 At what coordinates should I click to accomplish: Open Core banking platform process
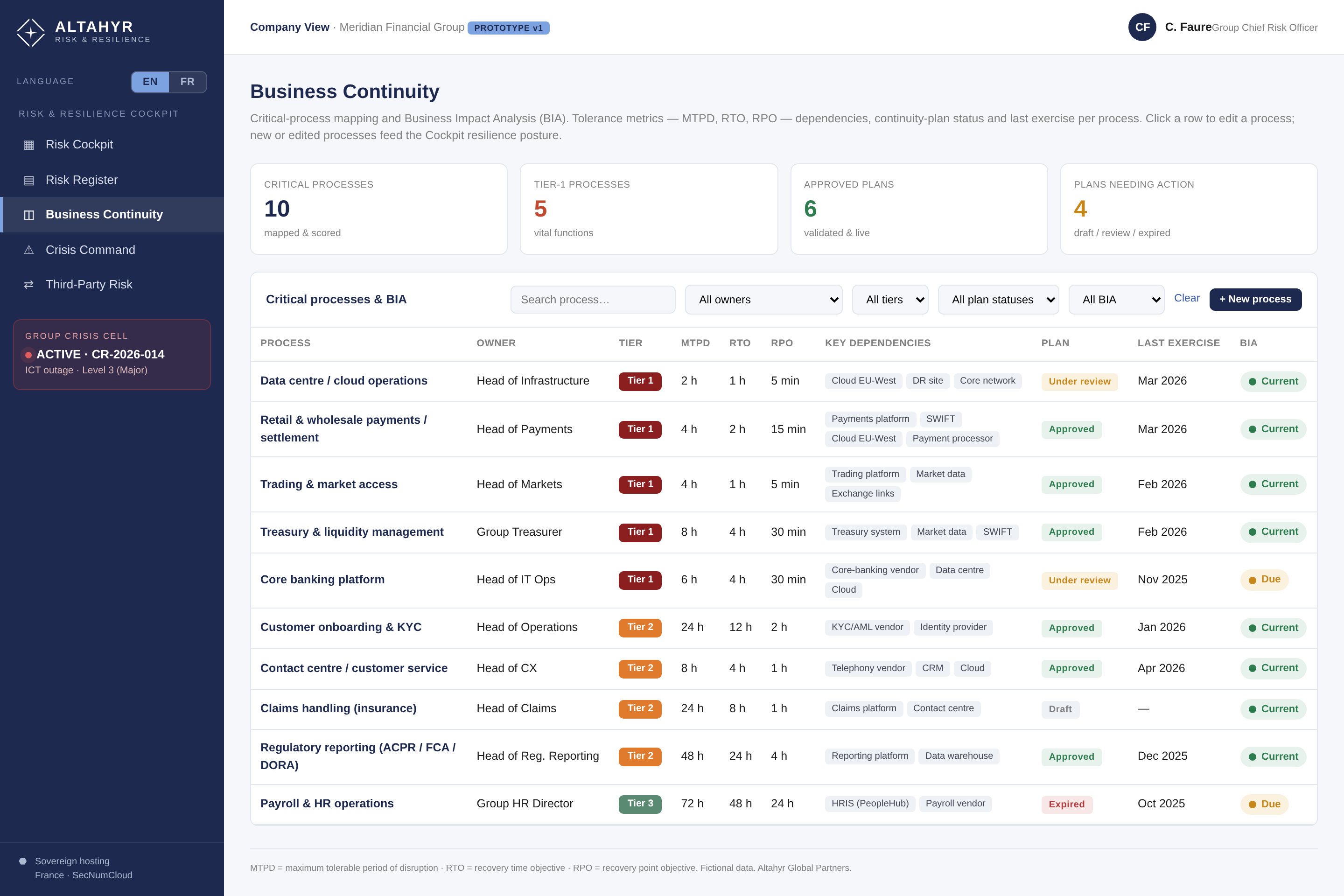pos(784,580)
